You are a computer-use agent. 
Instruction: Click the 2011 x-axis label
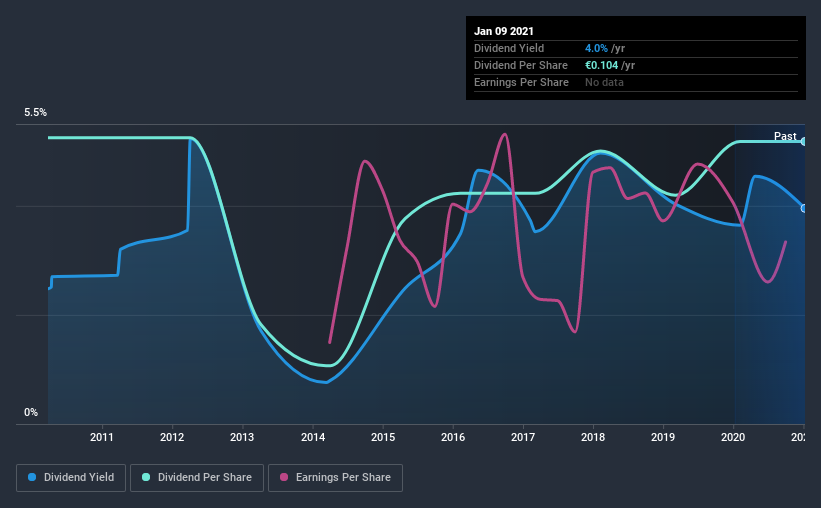pos(102,437)
